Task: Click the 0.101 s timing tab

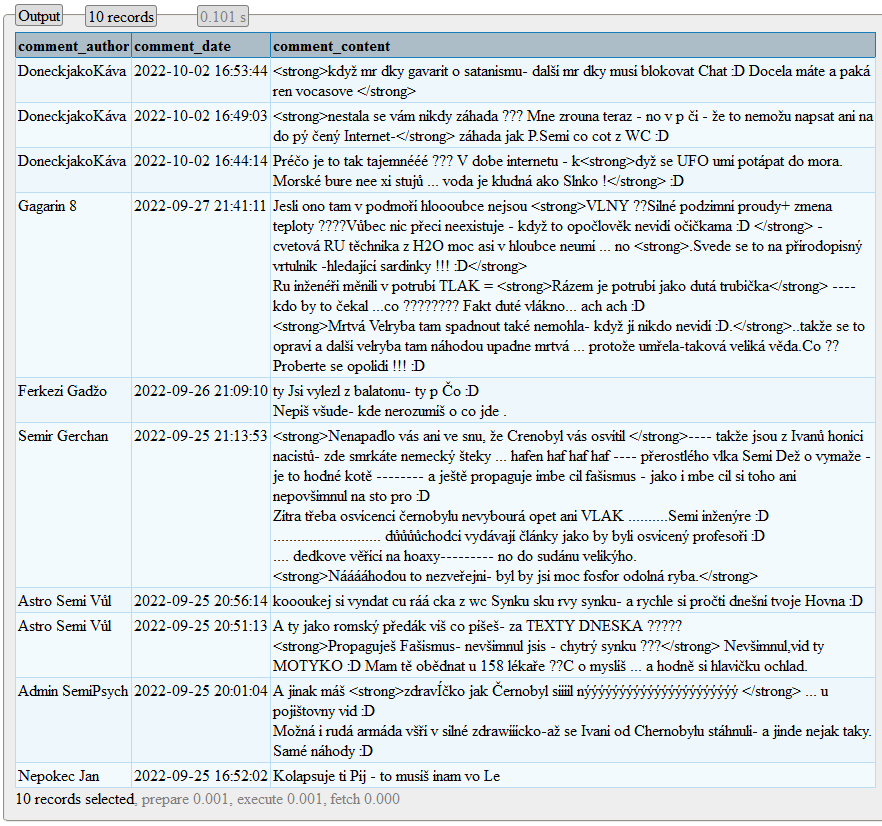Action: 223,16
